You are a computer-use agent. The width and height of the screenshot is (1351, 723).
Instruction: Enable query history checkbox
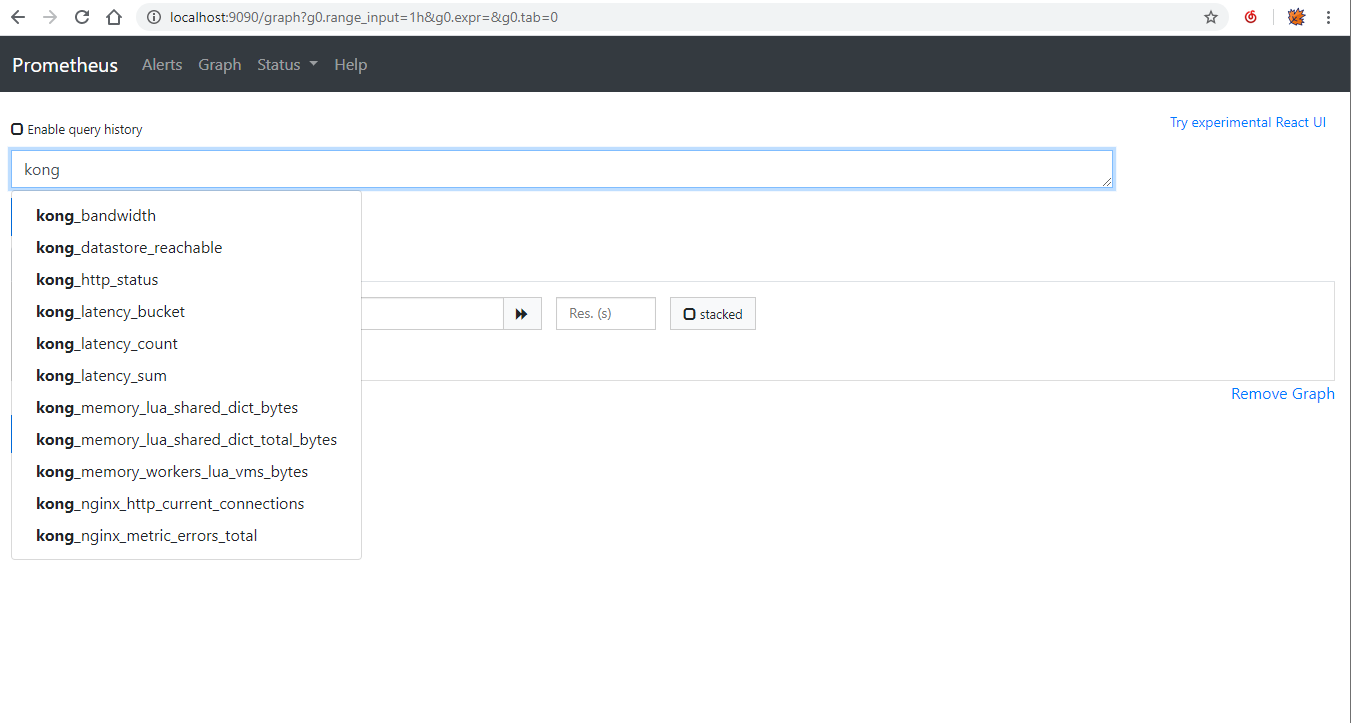(x=17, y=129)
